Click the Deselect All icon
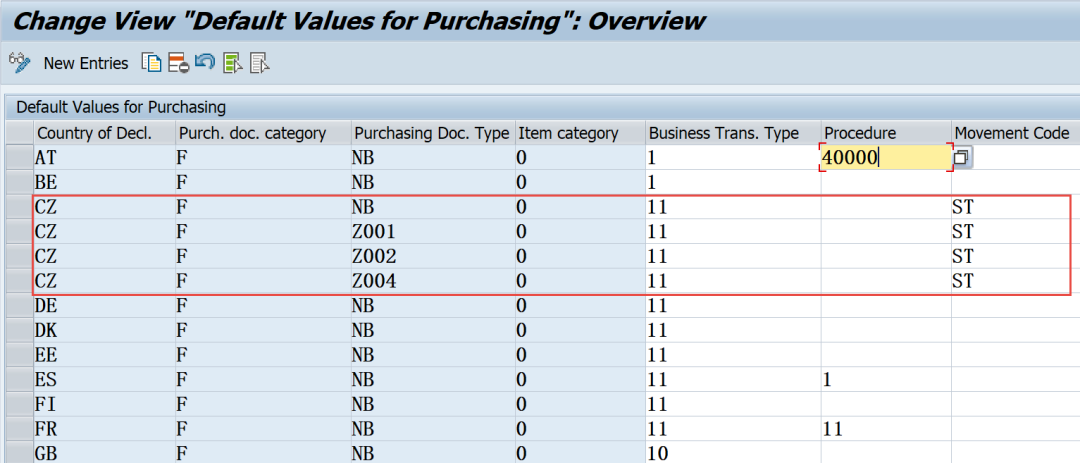The image size is (1080, 463). pyautogui.click(x=260, y=63)
